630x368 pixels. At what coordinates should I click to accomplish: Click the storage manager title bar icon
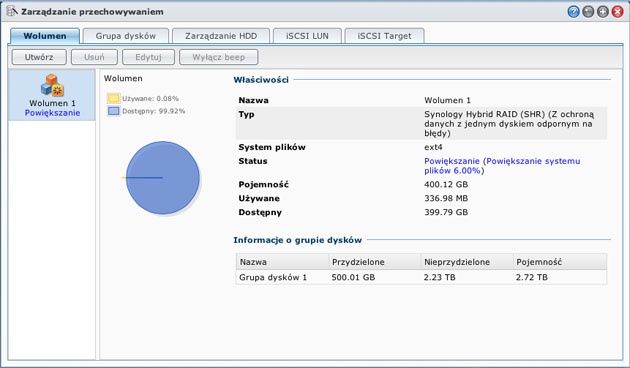(12, 11)
